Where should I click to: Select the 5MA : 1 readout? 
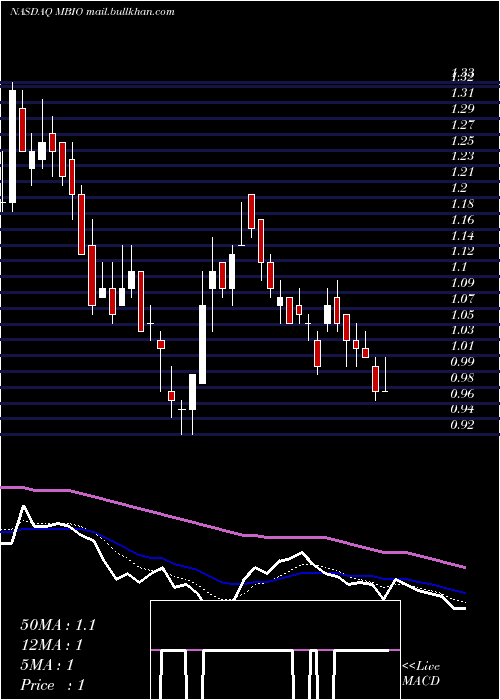(x=47, y=665)
